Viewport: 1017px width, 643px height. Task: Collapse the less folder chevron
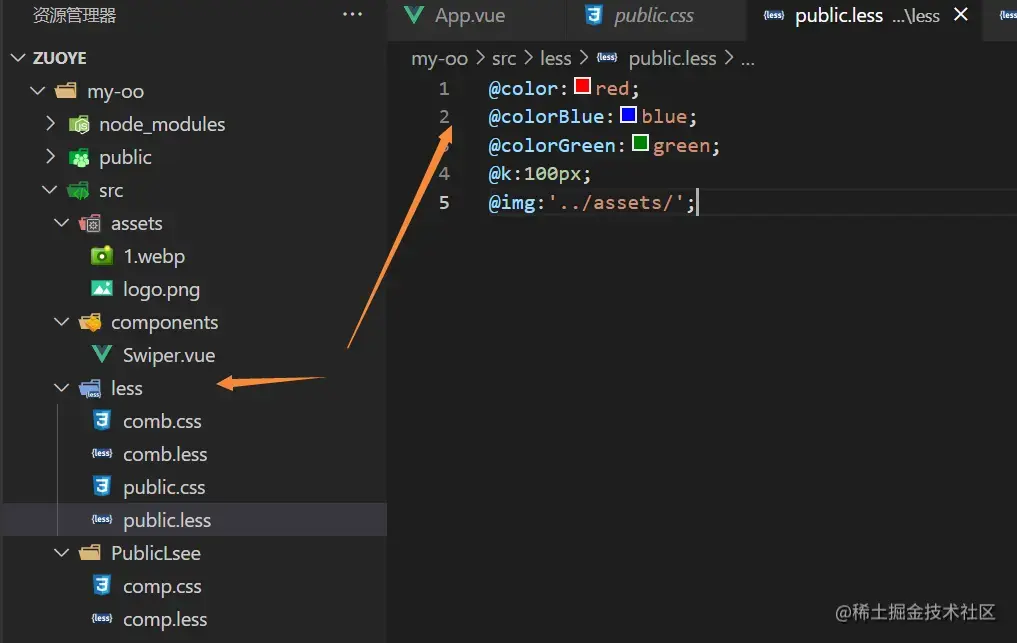62,387
